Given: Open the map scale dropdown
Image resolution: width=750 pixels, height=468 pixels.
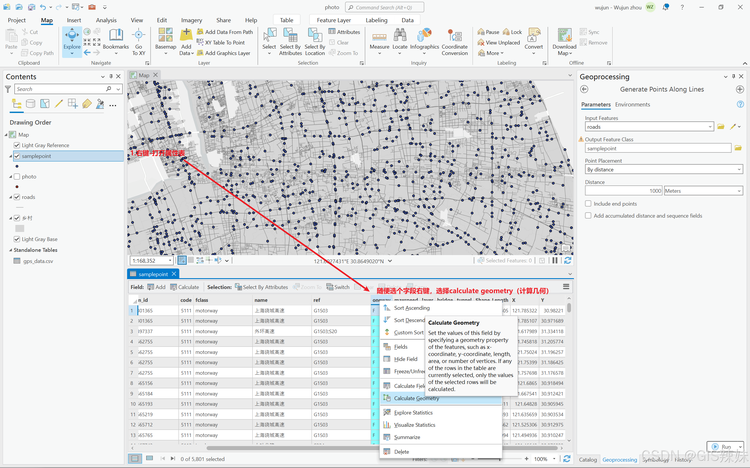Looking at the screenshot, I should tap(169, 261).
